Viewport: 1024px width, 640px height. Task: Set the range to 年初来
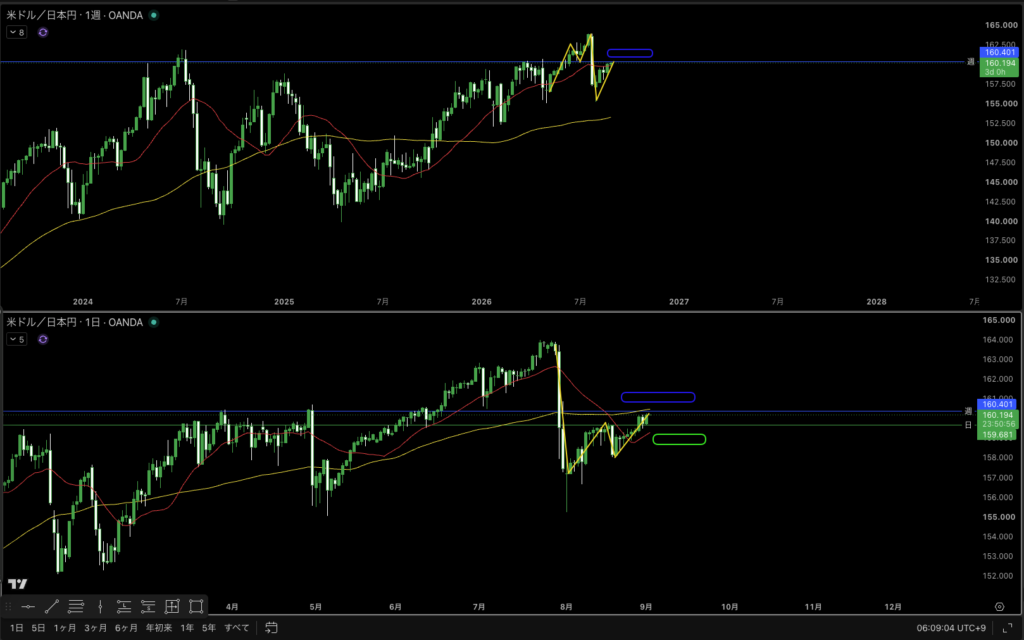(x=159, y=628)
